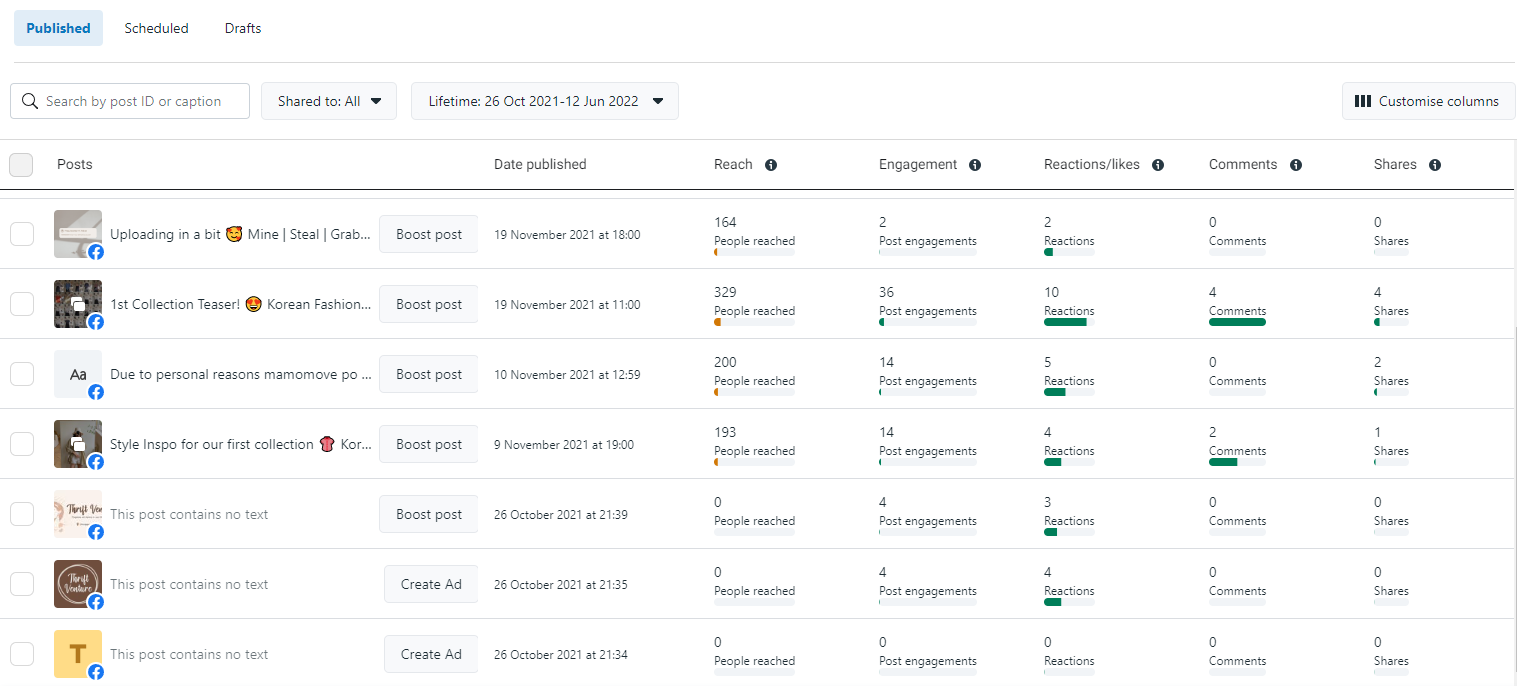Screen dimensions: 1517x686
Task: Expand the Lifetime date range dropdown
Action: (x=545, y=101)
